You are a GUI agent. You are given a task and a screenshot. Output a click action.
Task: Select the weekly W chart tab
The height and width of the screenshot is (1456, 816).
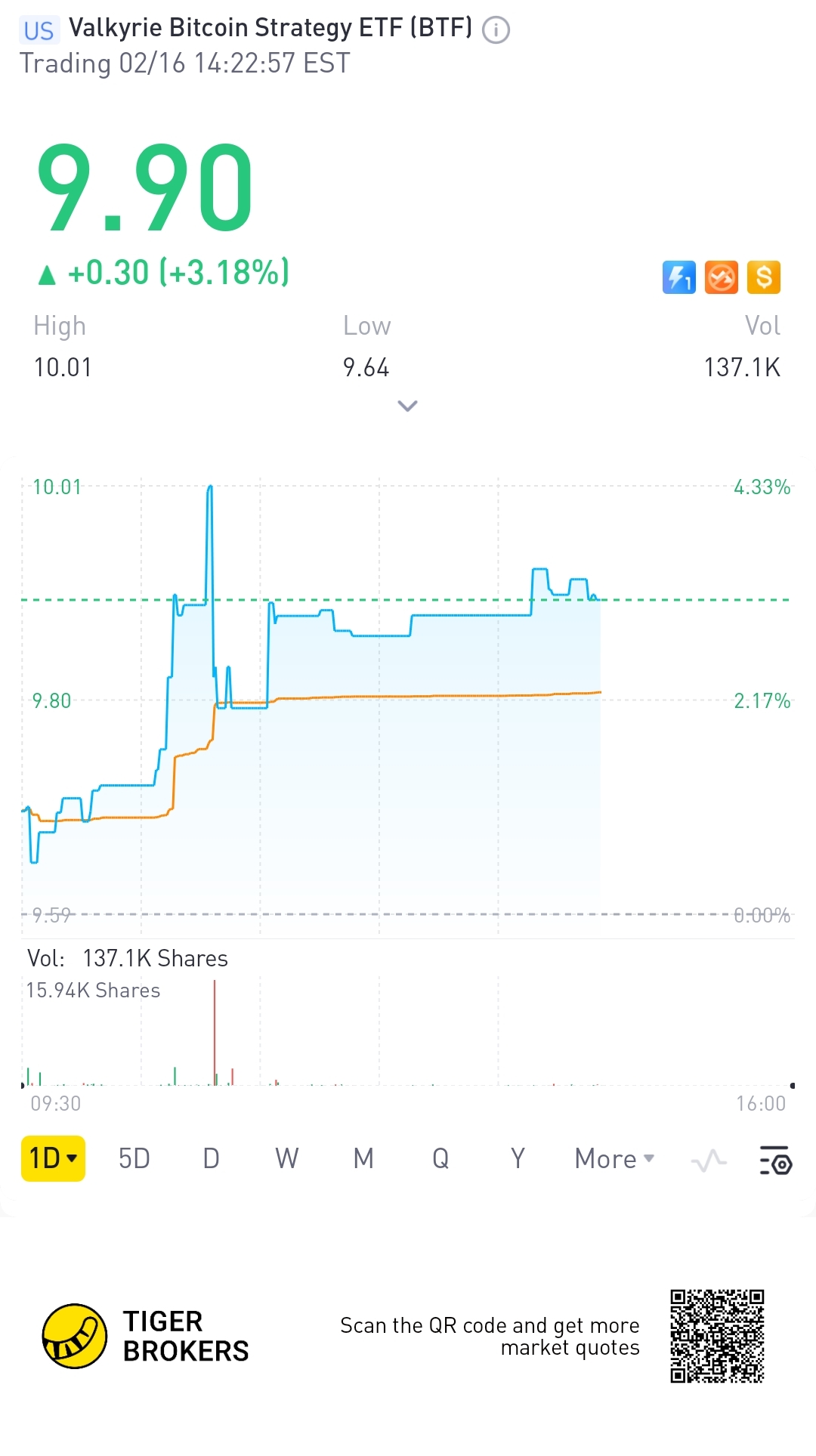point(287,1158)
